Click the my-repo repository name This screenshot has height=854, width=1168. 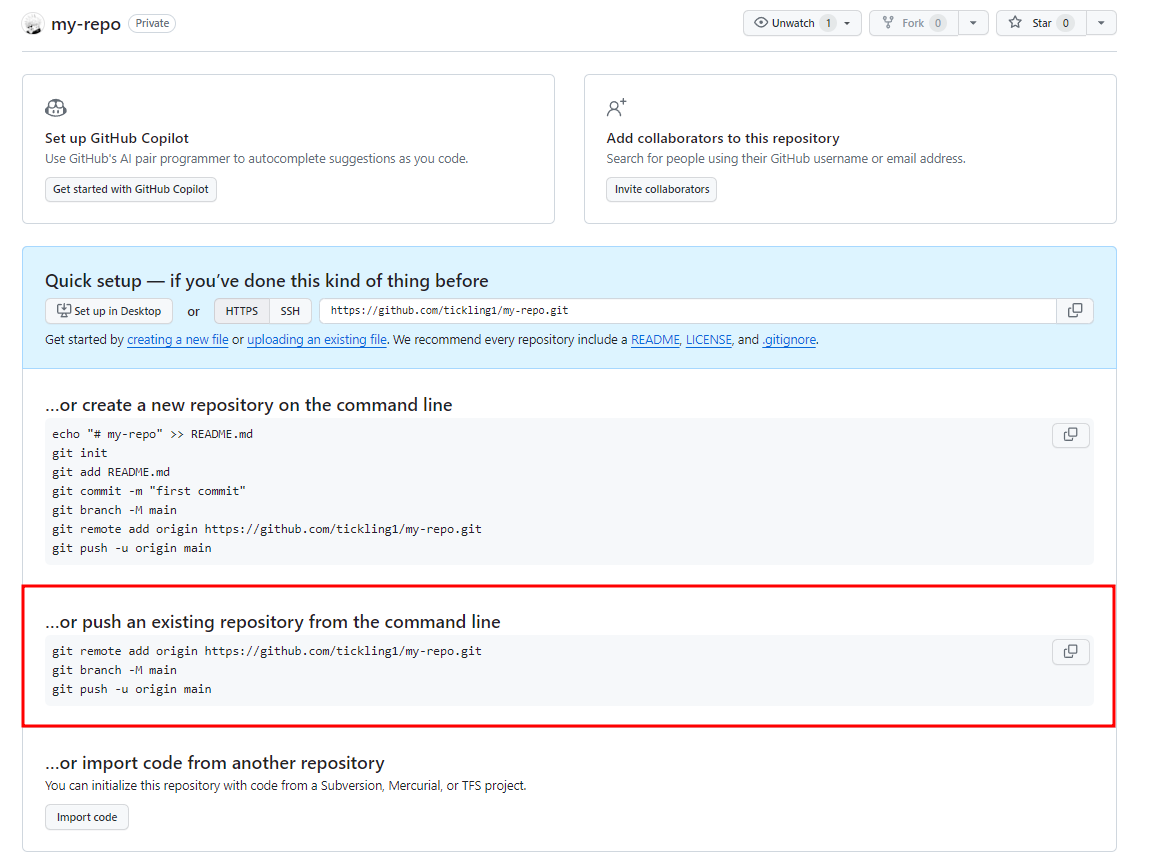click(86, 24)
